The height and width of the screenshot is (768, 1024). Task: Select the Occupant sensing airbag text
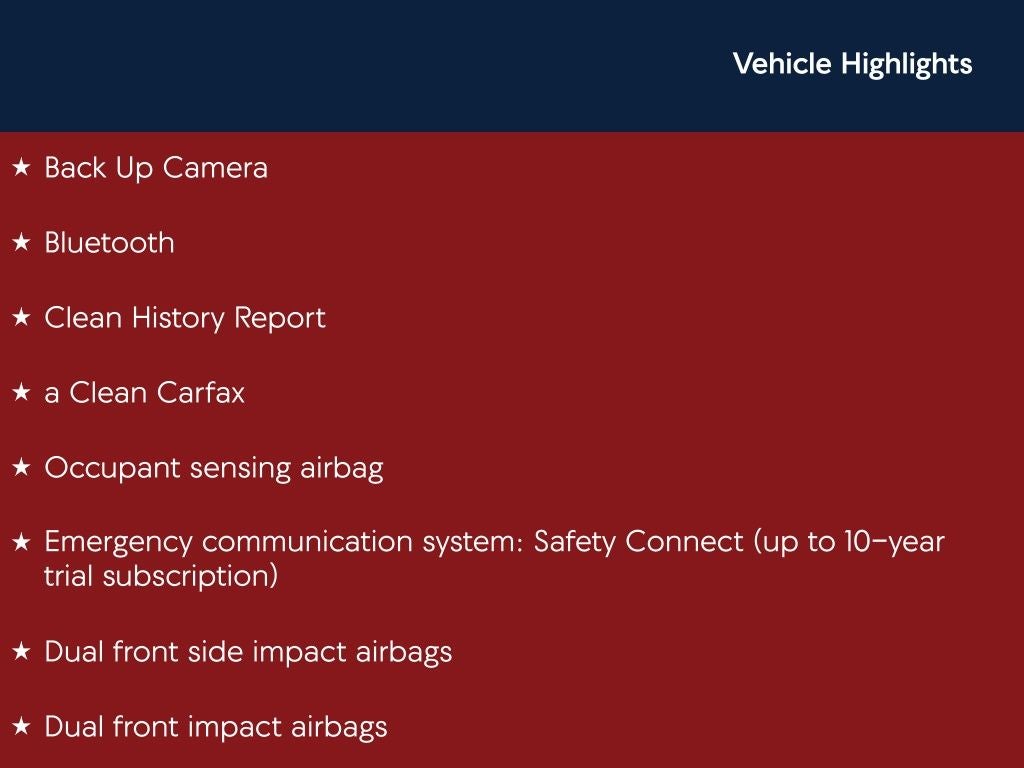(x=214, y=468)
